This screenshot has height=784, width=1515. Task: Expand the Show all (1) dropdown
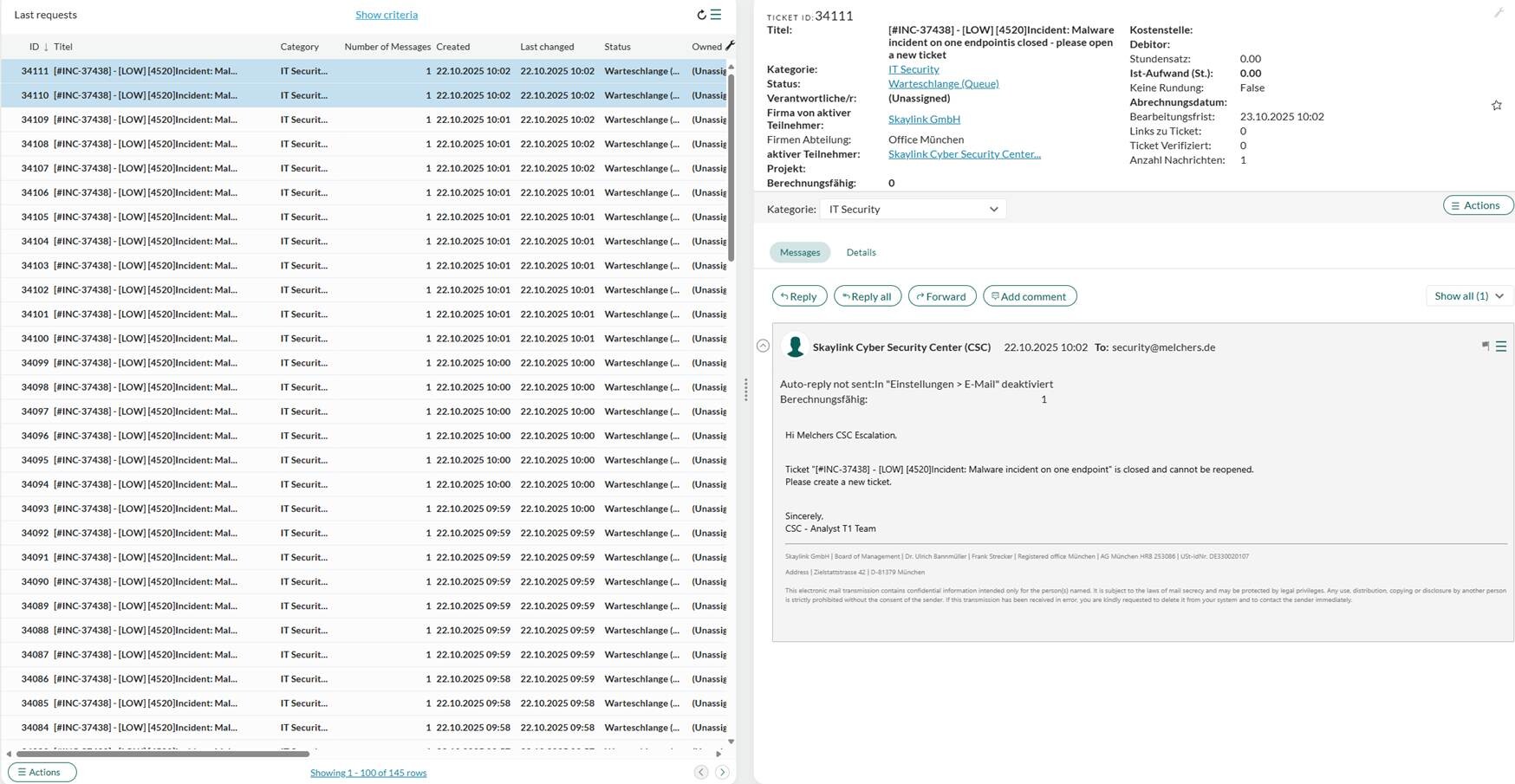[x=1468, y=296]
